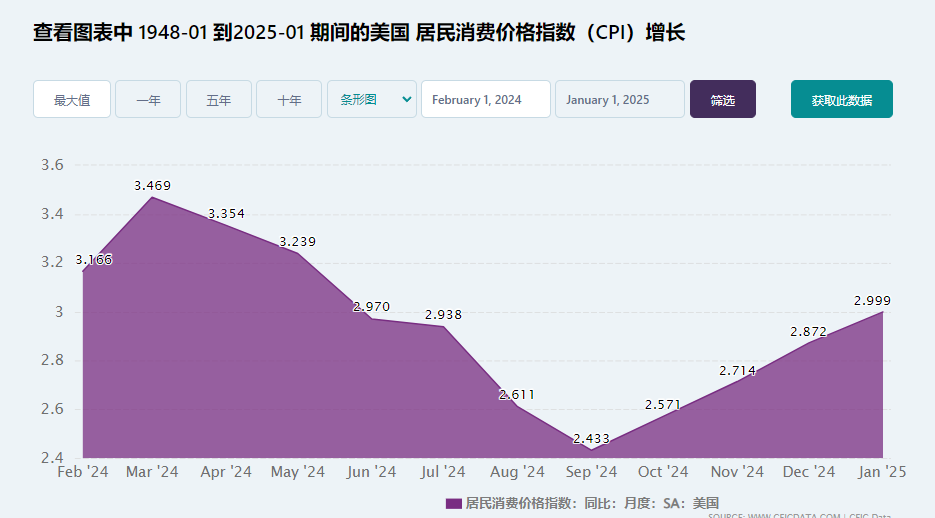The height and width of the screenshot is (518, 935).
Task: Select the 2.999 data point for Jan '25
Action: (x=872, y=301)
